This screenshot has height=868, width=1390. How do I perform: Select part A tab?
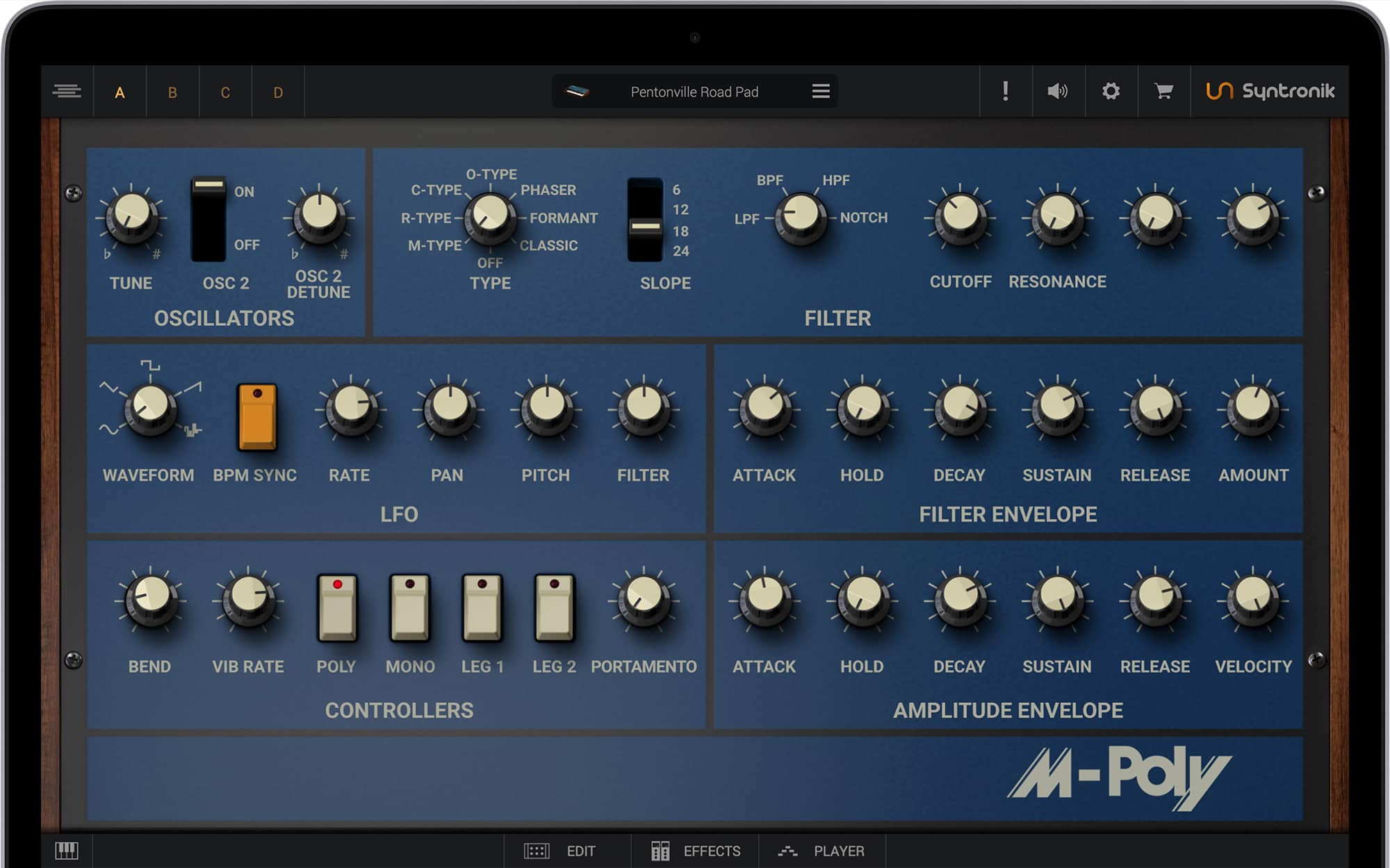[x=120, y=92]
